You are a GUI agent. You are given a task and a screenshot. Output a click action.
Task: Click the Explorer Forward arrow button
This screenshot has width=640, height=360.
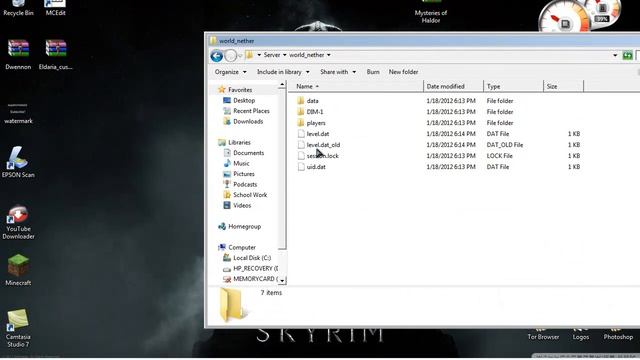(x=231, y=56)
